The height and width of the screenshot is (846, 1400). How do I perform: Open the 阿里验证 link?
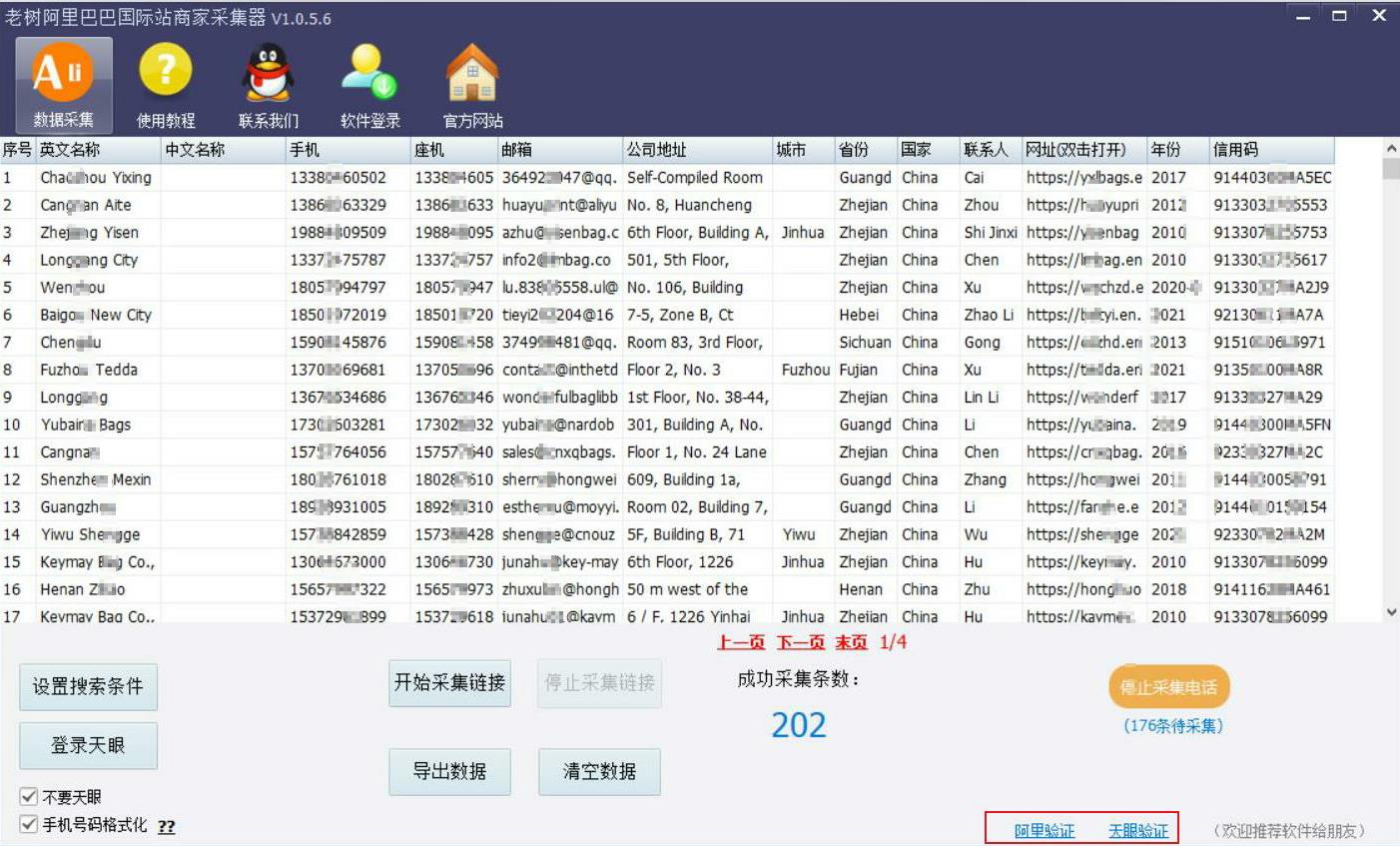click(x=1045, y=830)
